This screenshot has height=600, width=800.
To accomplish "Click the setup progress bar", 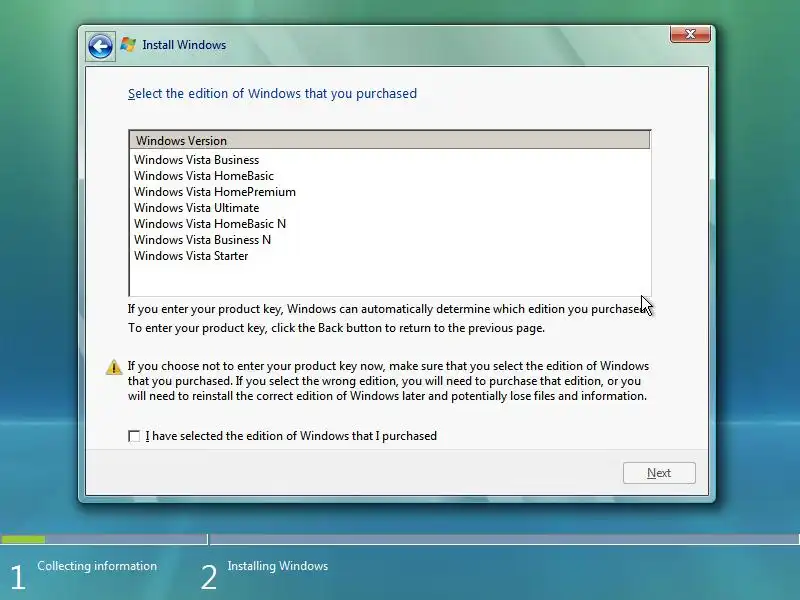I will pos(400,539).
